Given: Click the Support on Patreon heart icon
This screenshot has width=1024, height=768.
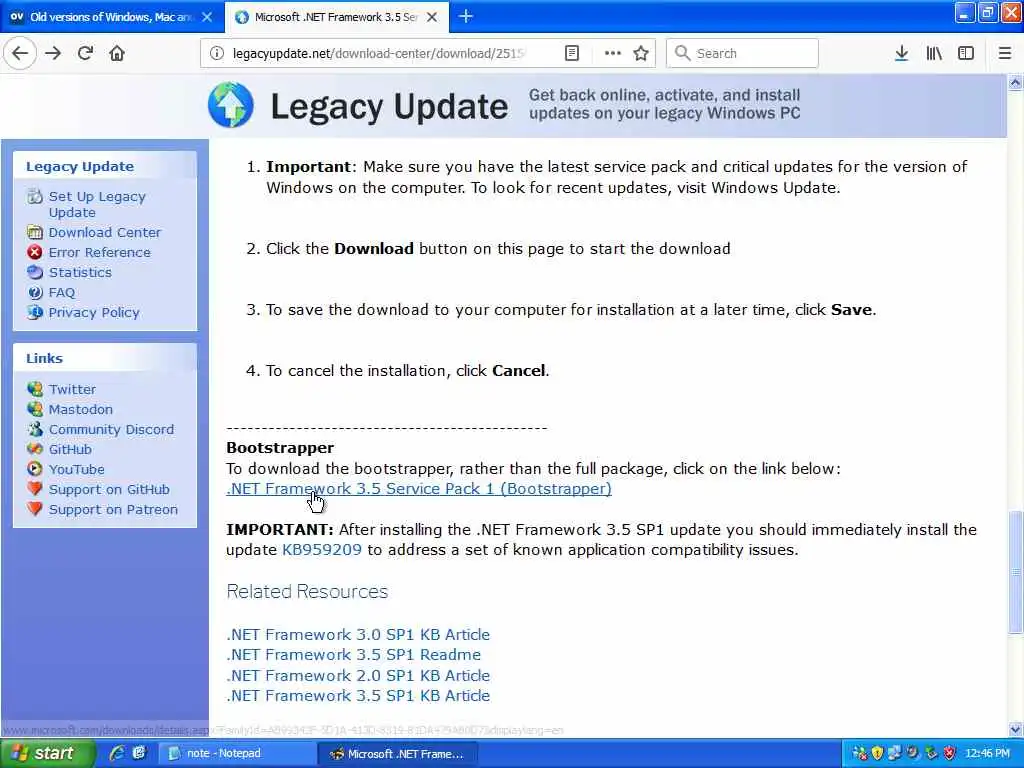Looking at the screenshot, I should tap(35, 509).
